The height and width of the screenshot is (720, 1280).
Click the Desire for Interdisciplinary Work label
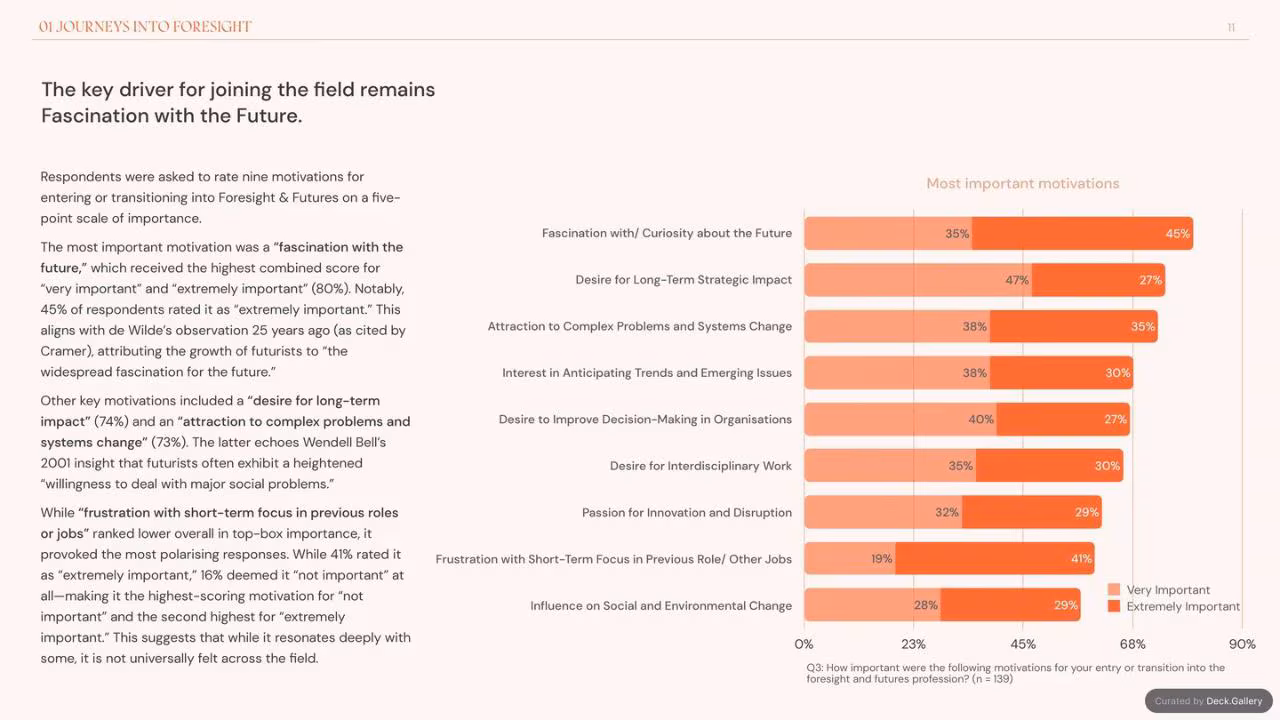pos(701,466)
